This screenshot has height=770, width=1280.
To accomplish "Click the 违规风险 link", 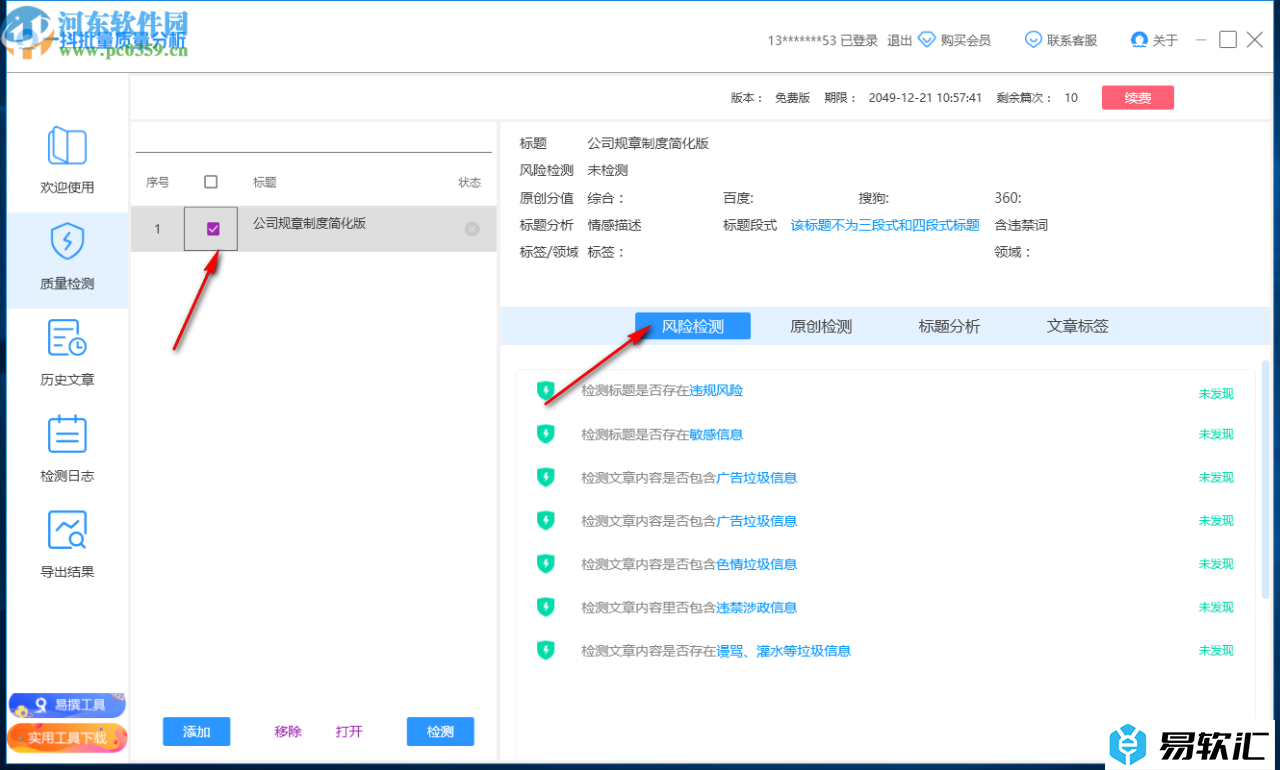I will pos(716,391).
